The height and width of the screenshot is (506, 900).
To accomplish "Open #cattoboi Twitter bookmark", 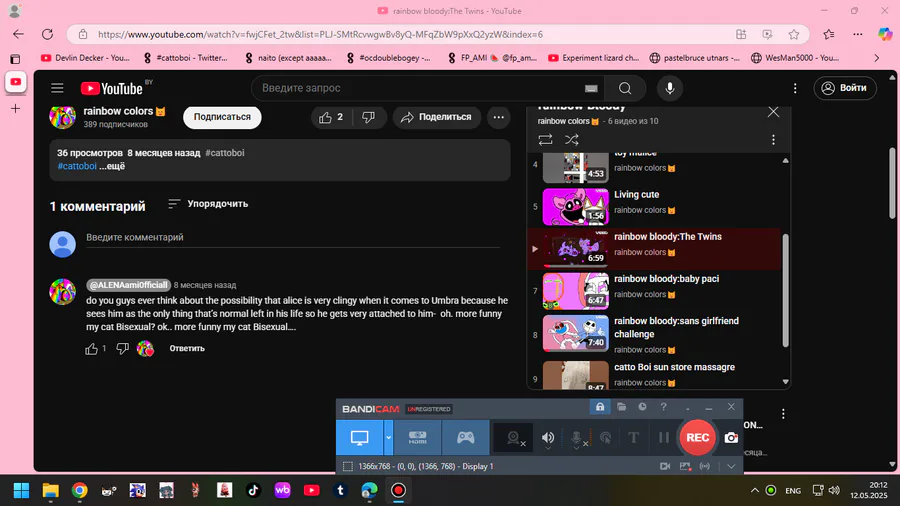I will (x=185, y=58).
